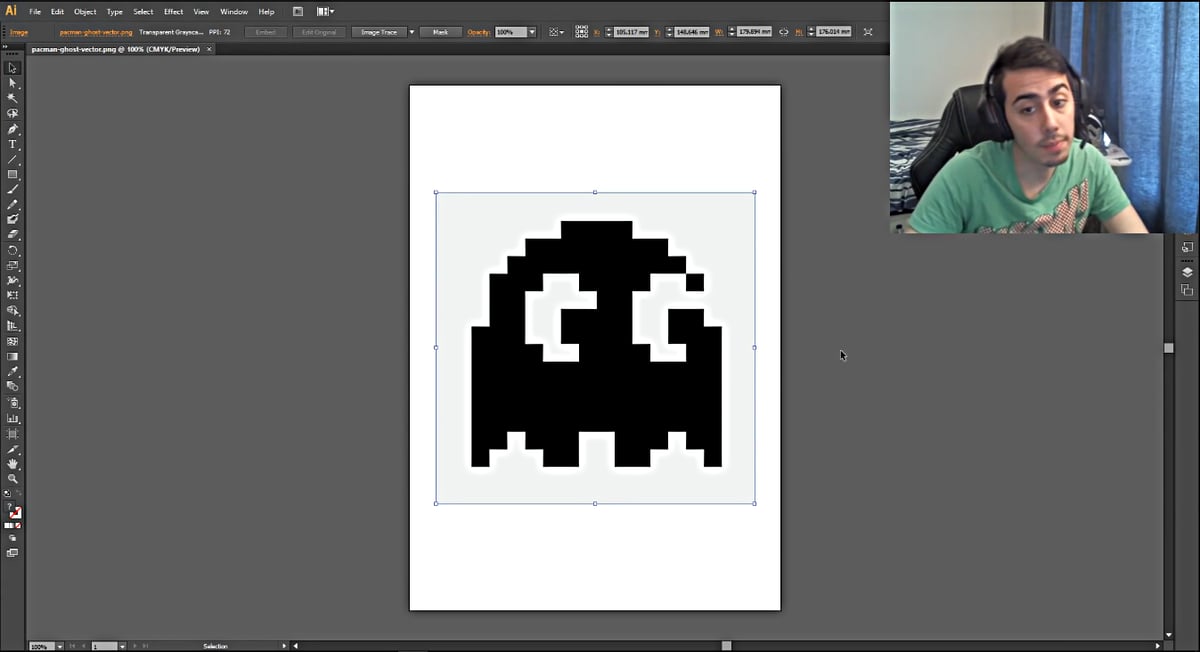Change the screen mode button
Viewport: 1200px width, 652px height.
[13, 552]
